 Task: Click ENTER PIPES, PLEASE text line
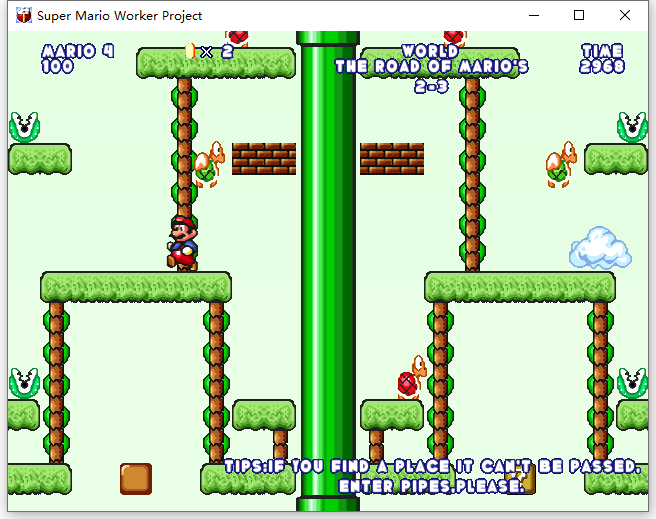pos(431,486)
